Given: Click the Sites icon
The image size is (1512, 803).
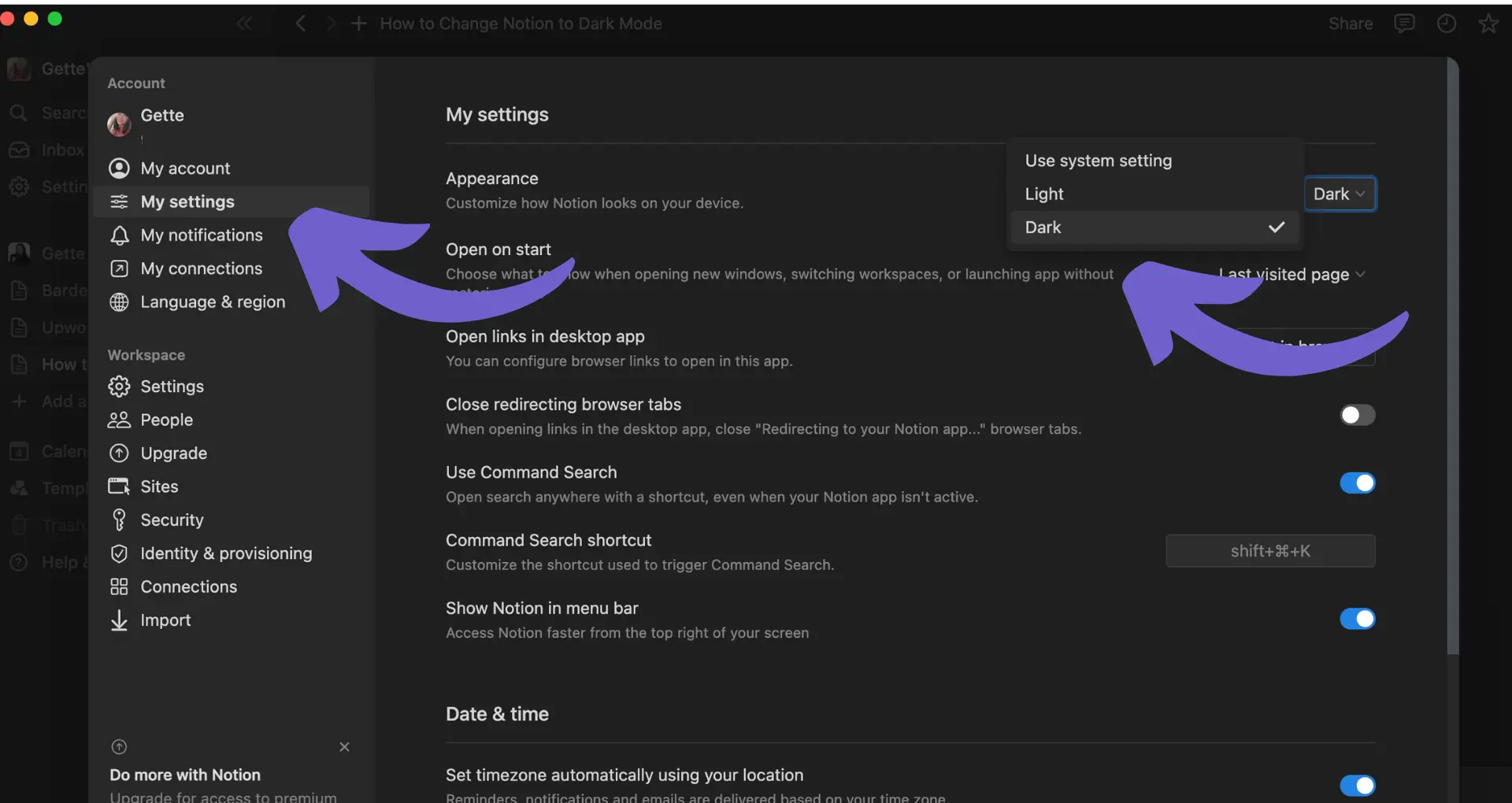Looking at the screenshot, I should coord(119,487).
